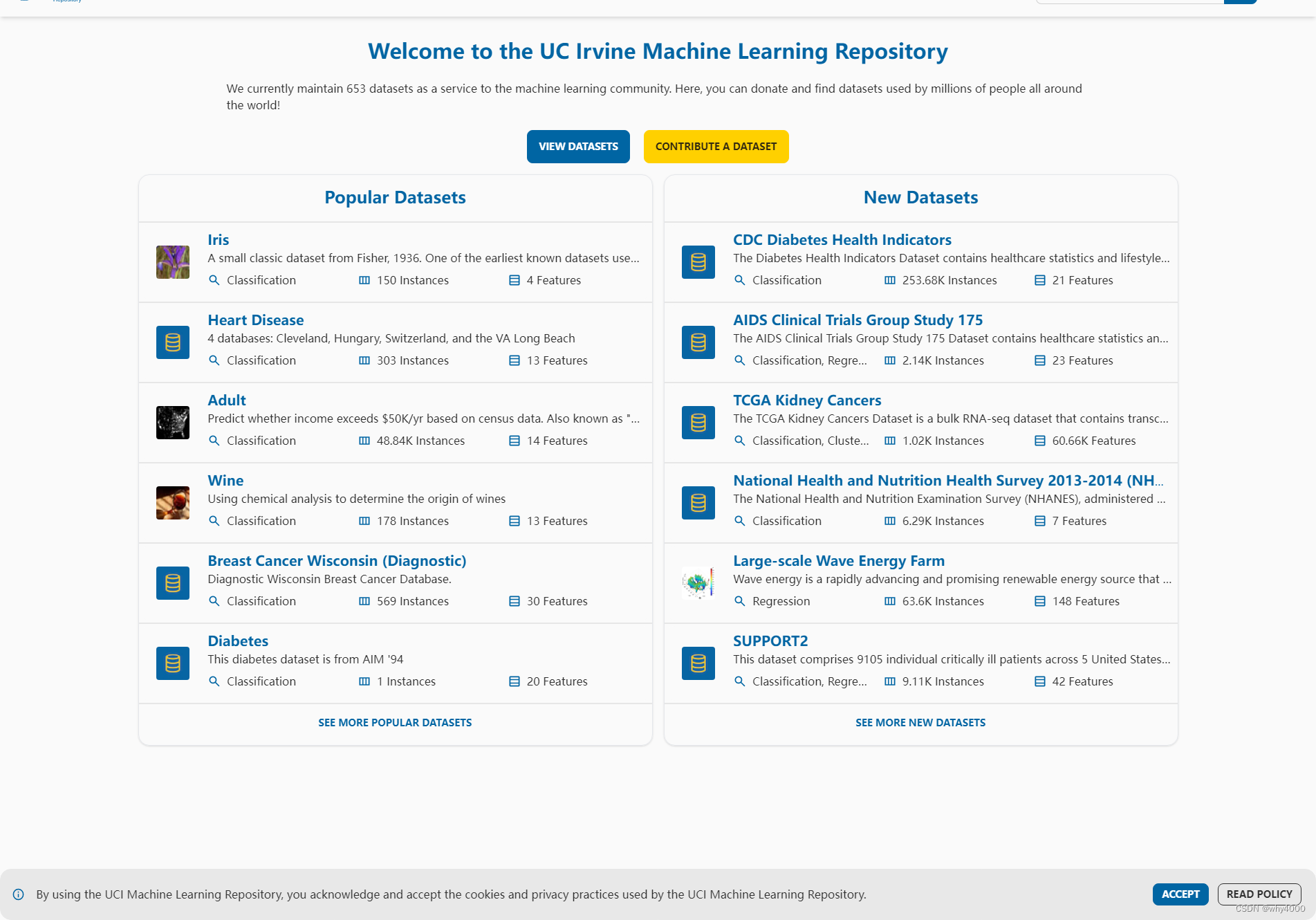This screenshot has height=920, width=1316.
Task: Open Large-scale Wave Energy Farm link
Action: (x=839, y=561)
